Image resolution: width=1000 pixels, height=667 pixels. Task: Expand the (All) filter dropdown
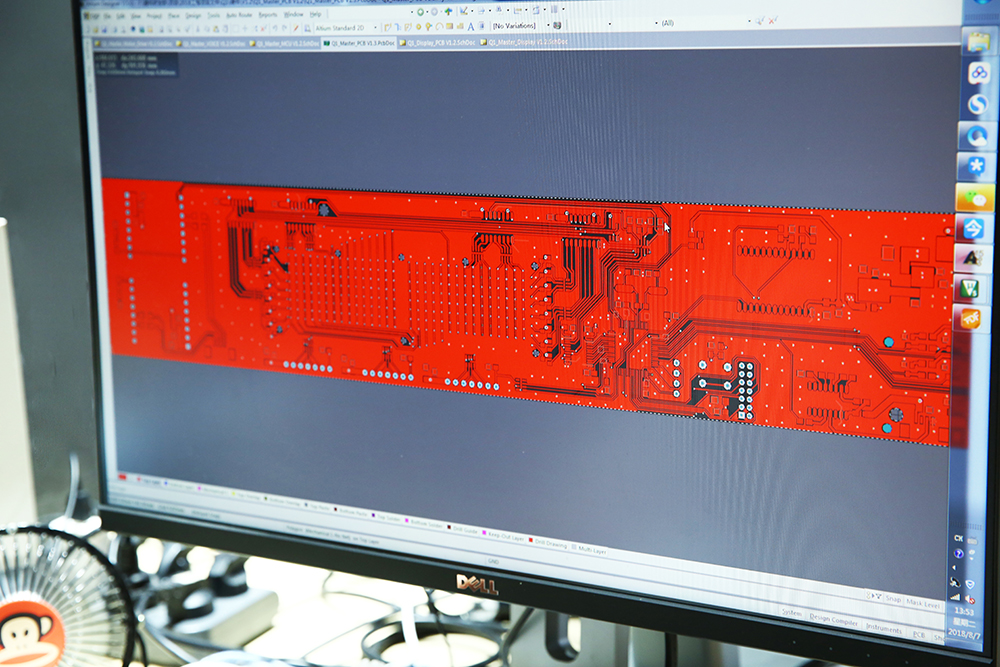(700, 22)
